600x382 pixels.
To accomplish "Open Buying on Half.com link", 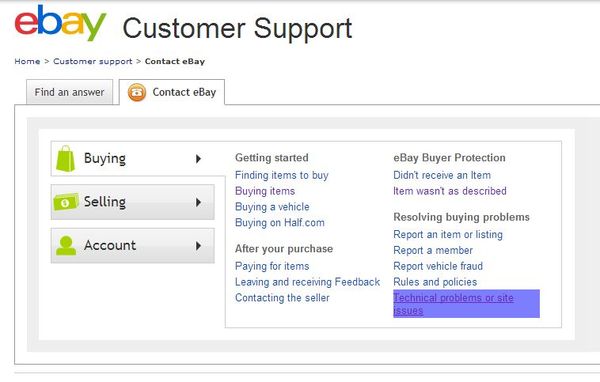I will click(x=280, y=222).
